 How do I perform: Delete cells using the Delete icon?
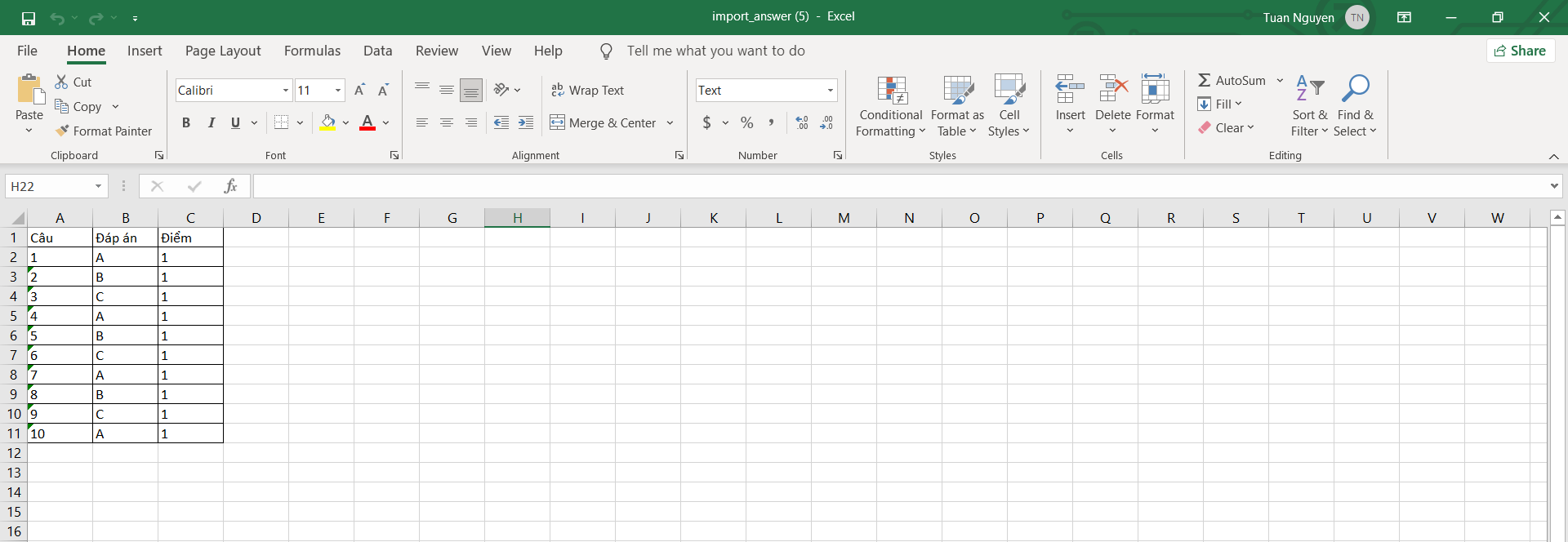click(x=1113, y=89)
